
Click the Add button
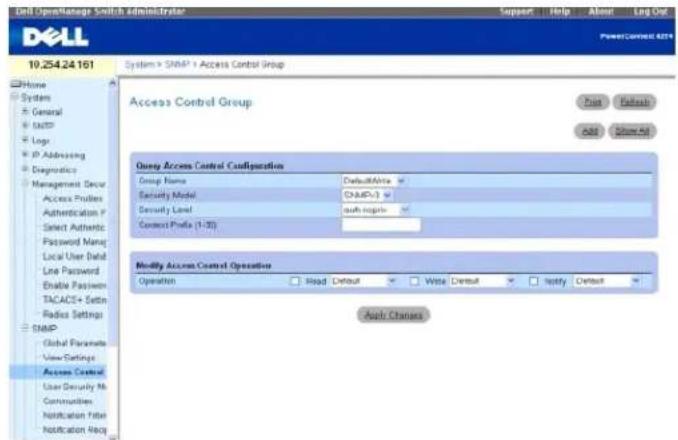[x=589, y=131]
